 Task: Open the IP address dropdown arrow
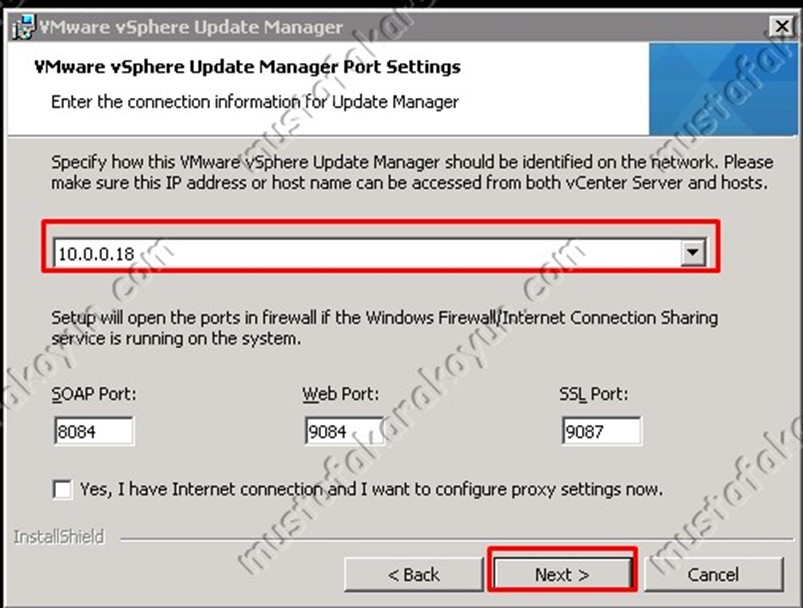(x=693, y=253)
